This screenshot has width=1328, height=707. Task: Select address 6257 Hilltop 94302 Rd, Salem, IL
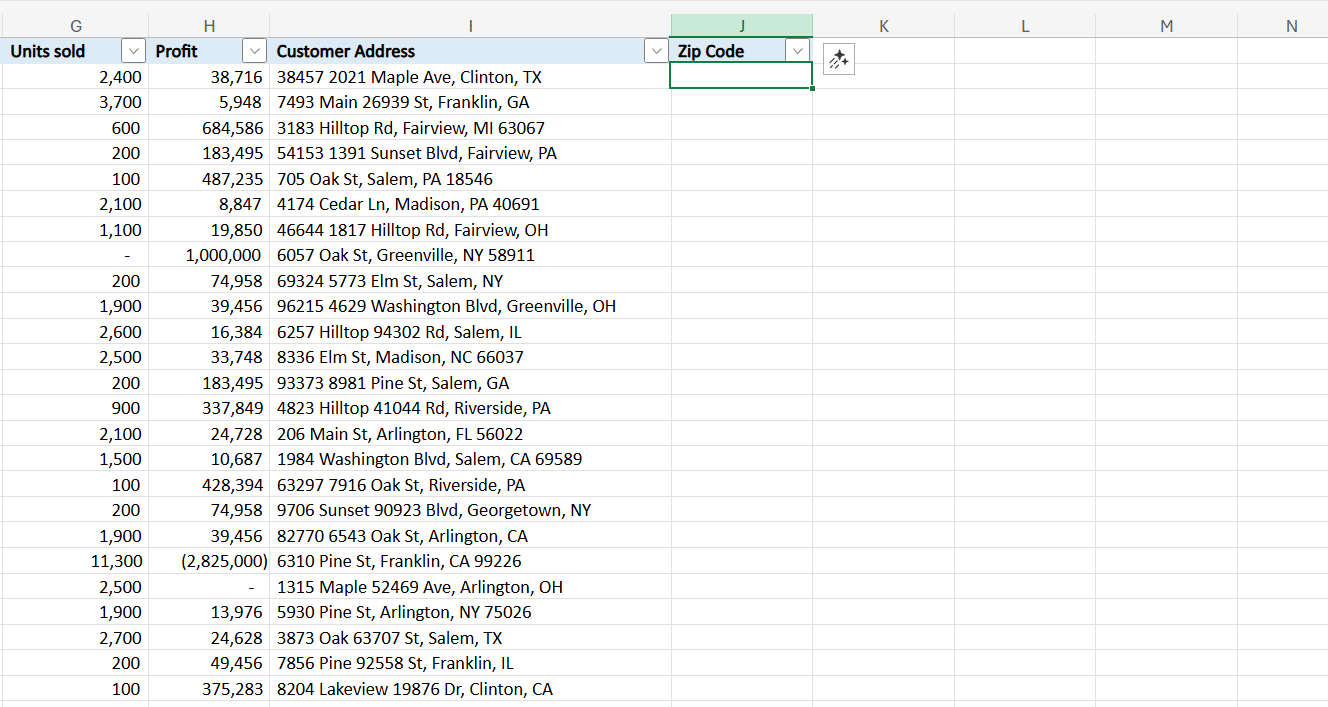click(x=470, y=332)
